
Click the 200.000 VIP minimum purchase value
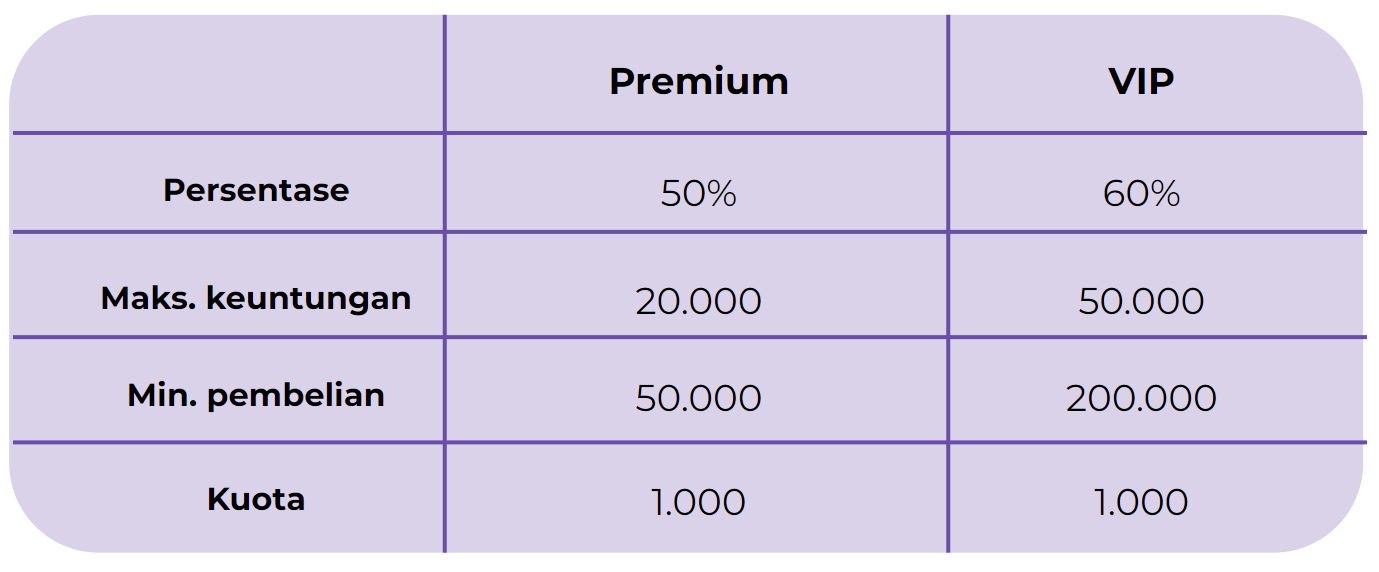tap(1141, 398)
